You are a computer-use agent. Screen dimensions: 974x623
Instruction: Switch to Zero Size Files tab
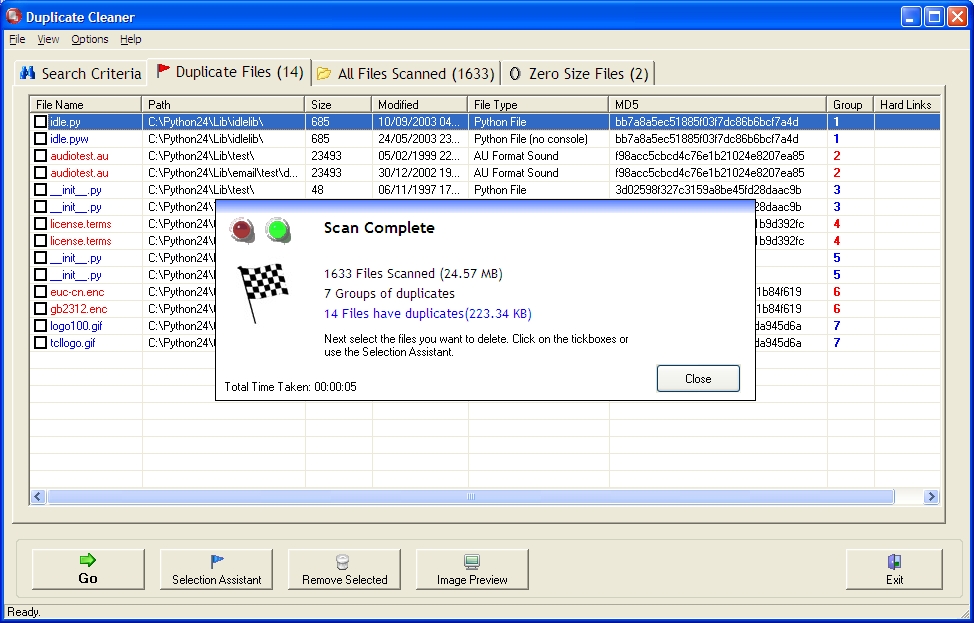point(578,73)
